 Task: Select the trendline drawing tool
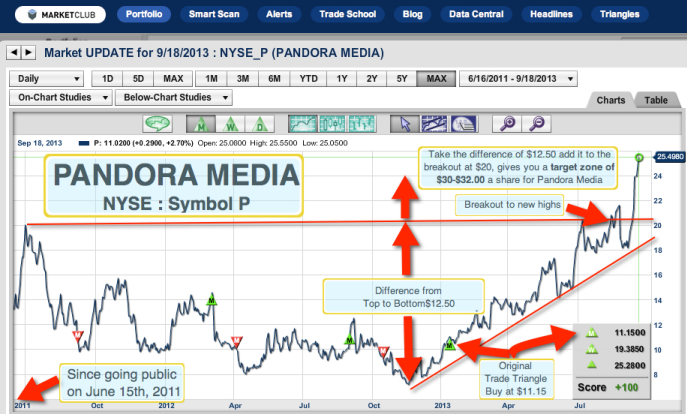click(434, 124)
